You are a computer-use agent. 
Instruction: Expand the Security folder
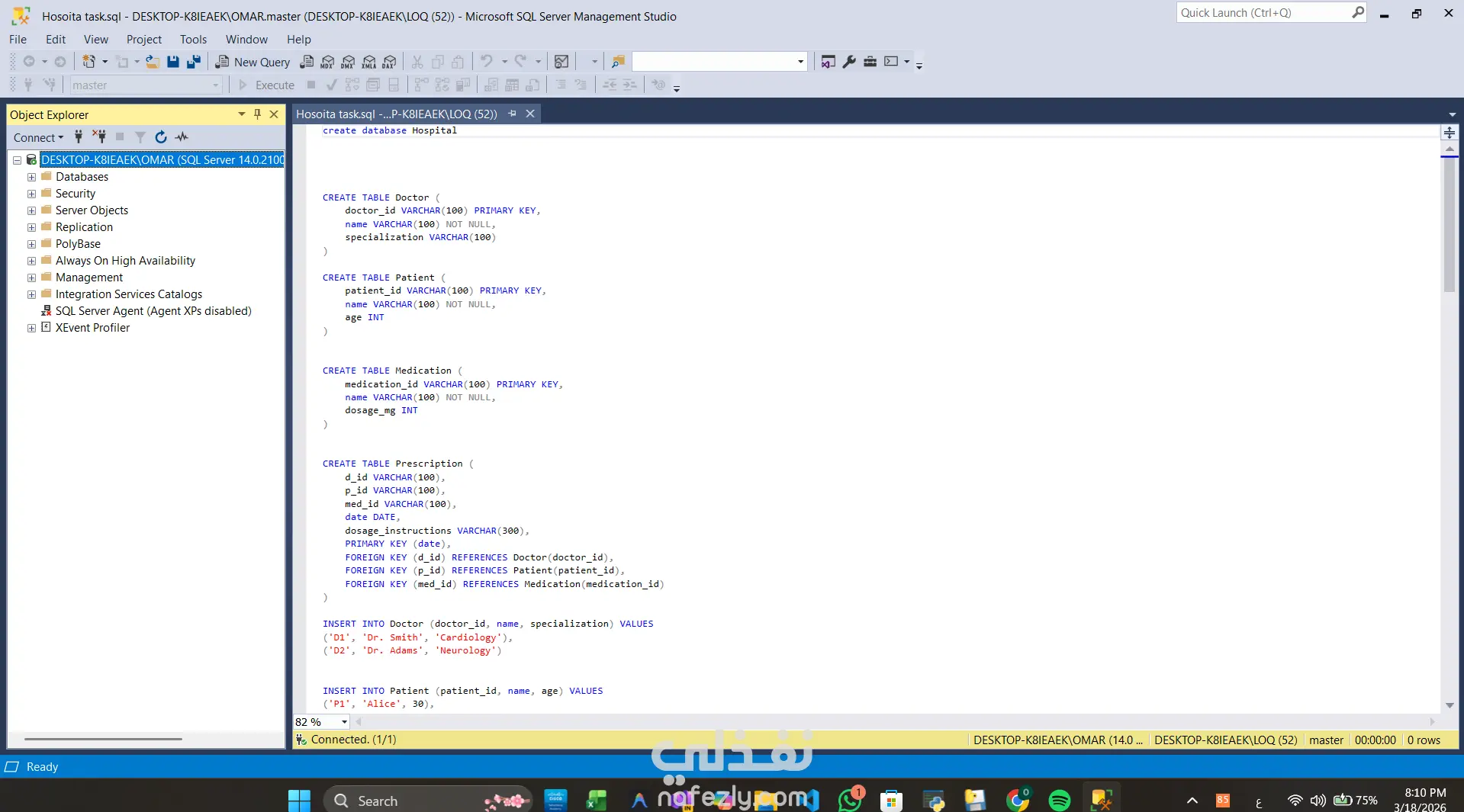pyautogui.click(x=31, y=194)
